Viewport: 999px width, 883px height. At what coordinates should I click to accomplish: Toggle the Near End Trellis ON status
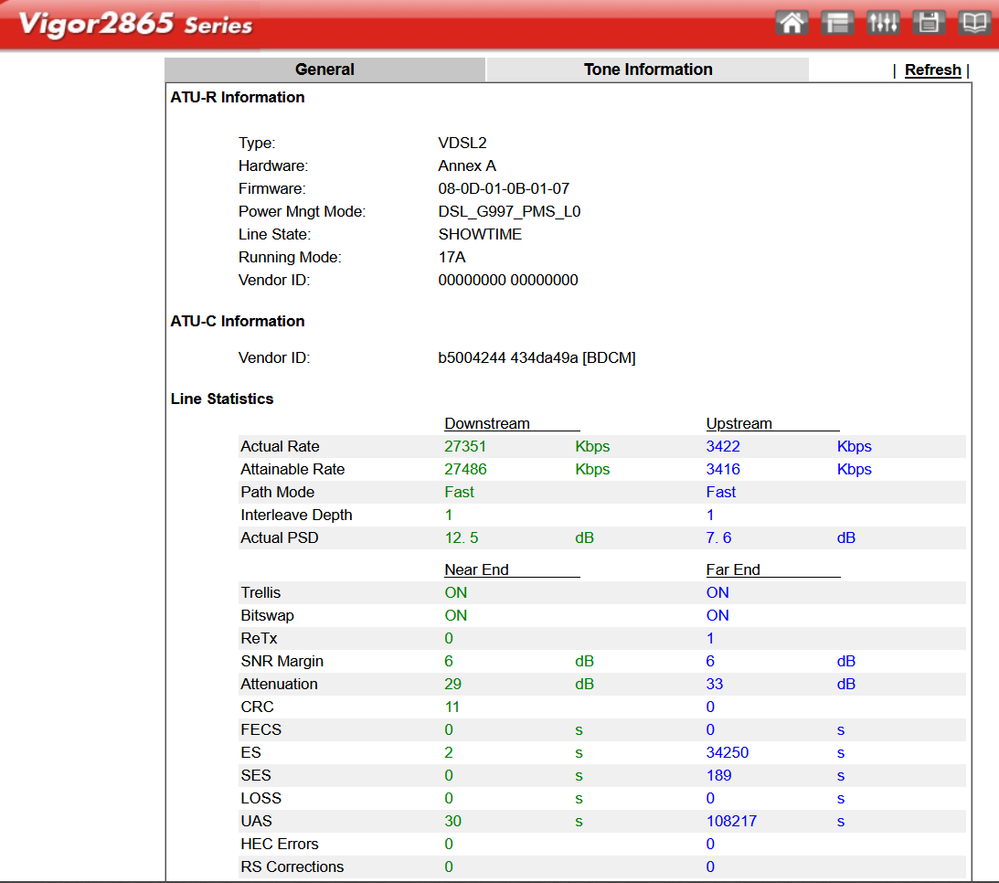(455, 592)
